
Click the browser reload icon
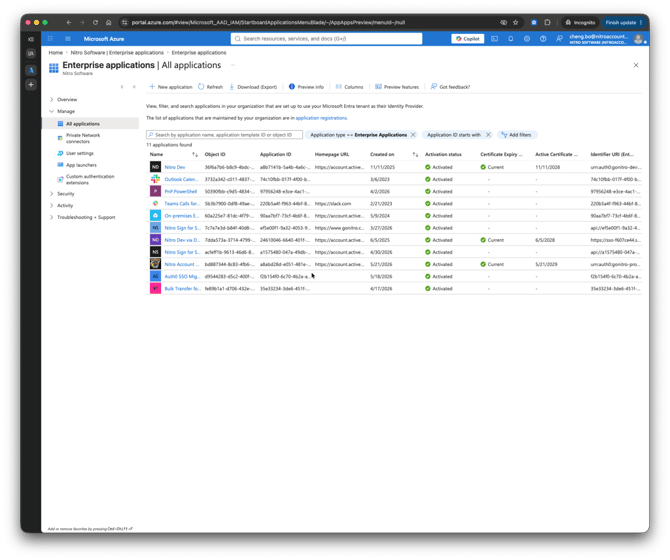pos(95,23)
